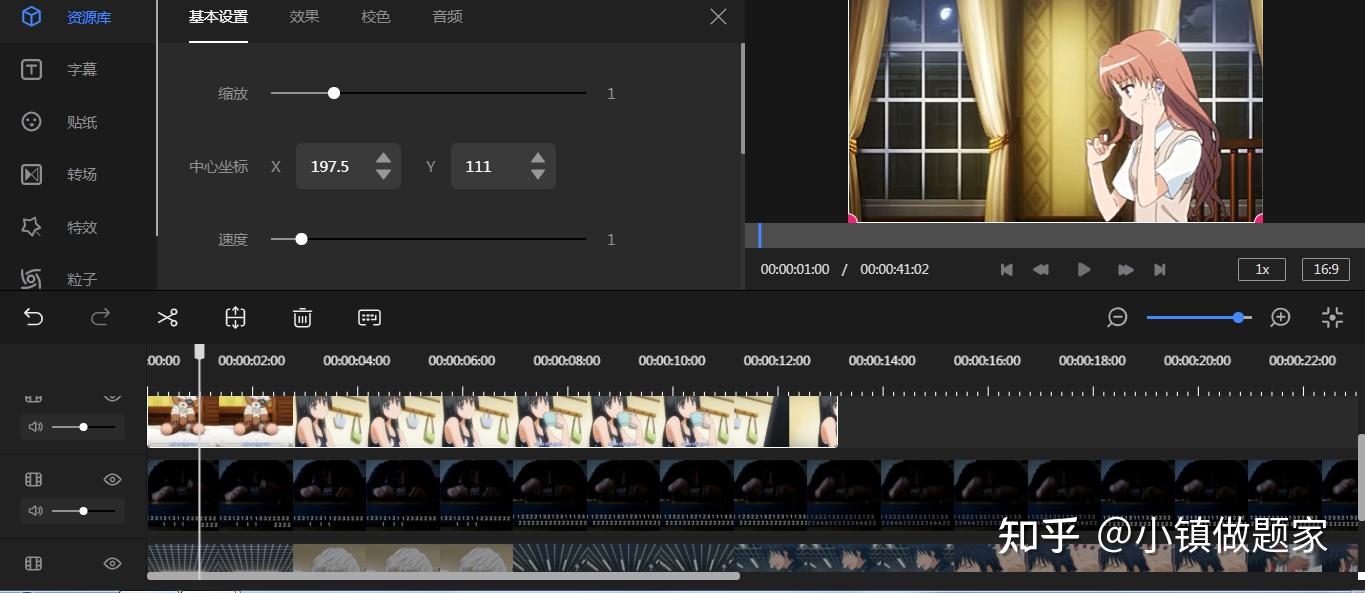Fit the timeline to window
The image size is (1365, 593).
click(1332, 318)
